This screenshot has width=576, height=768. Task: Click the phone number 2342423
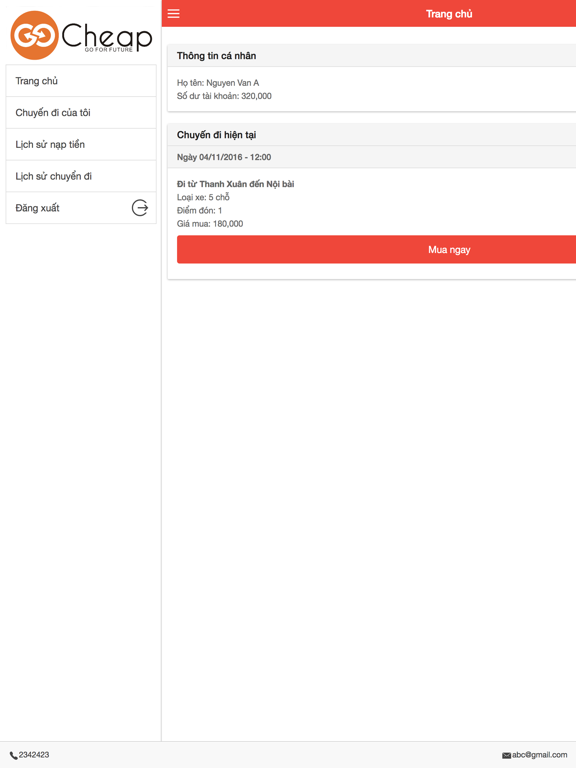[34, 755]
